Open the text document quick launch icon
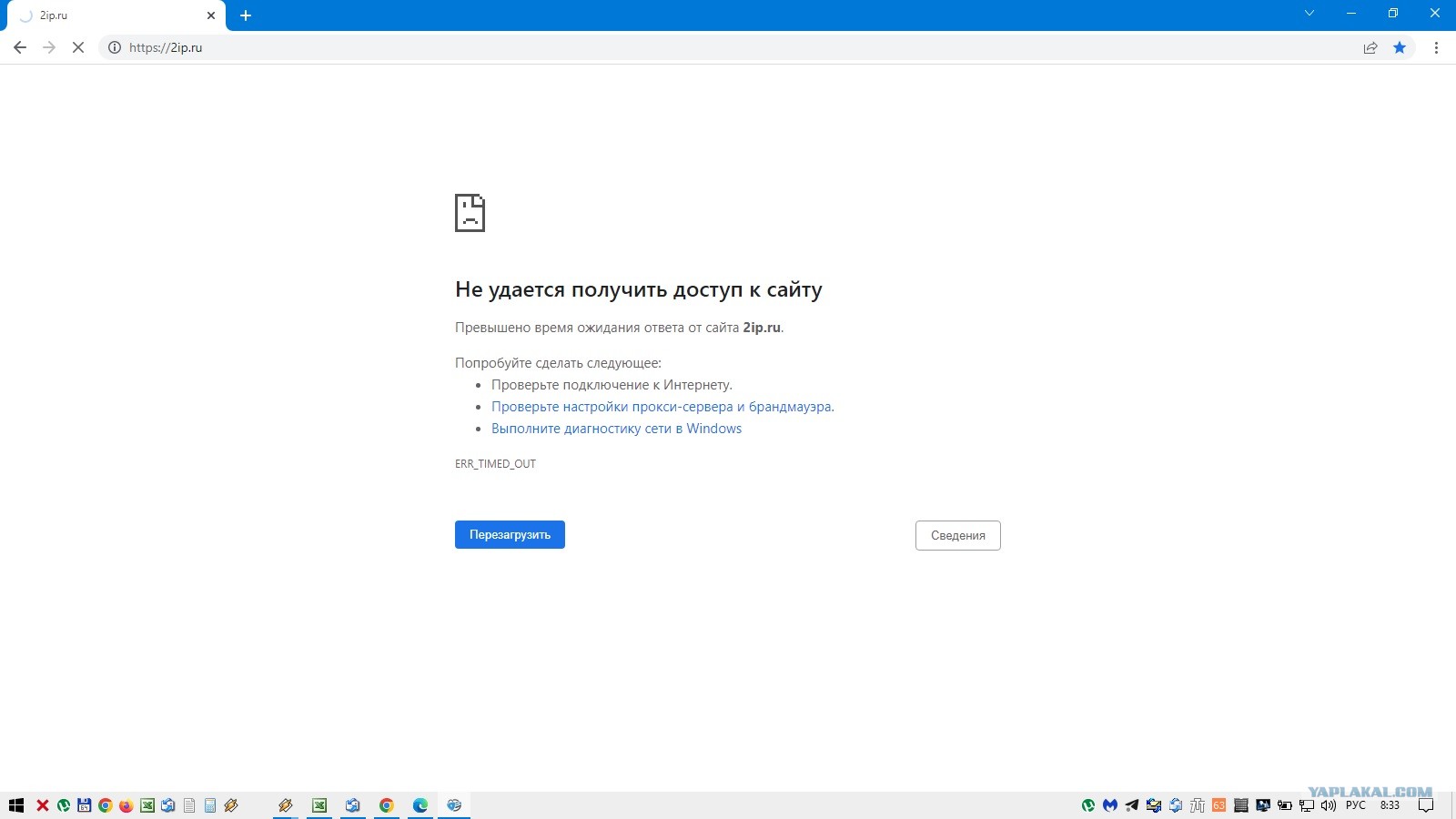1456x819 pixels. click(189, 805)
